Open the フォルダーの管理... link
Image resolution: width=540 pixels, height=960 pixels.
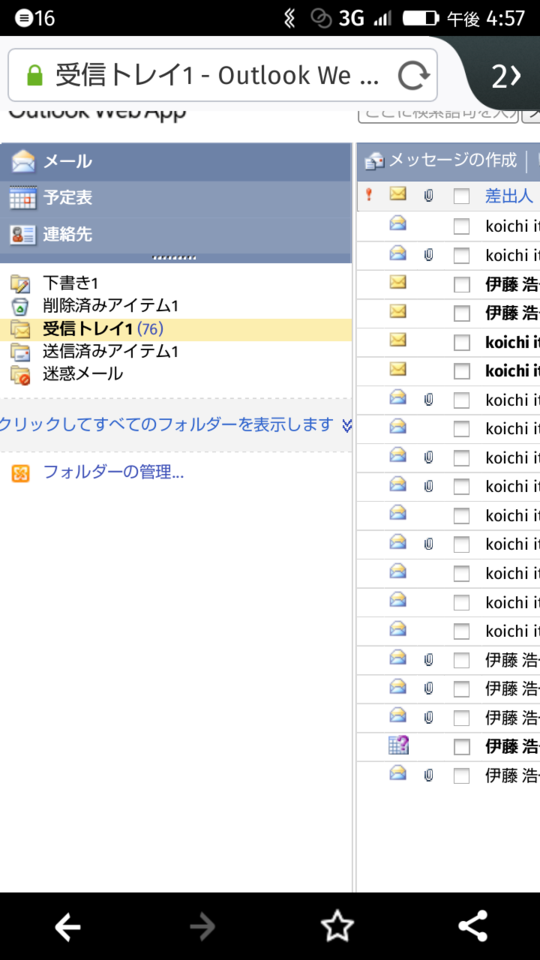click(x=113, y=472)
